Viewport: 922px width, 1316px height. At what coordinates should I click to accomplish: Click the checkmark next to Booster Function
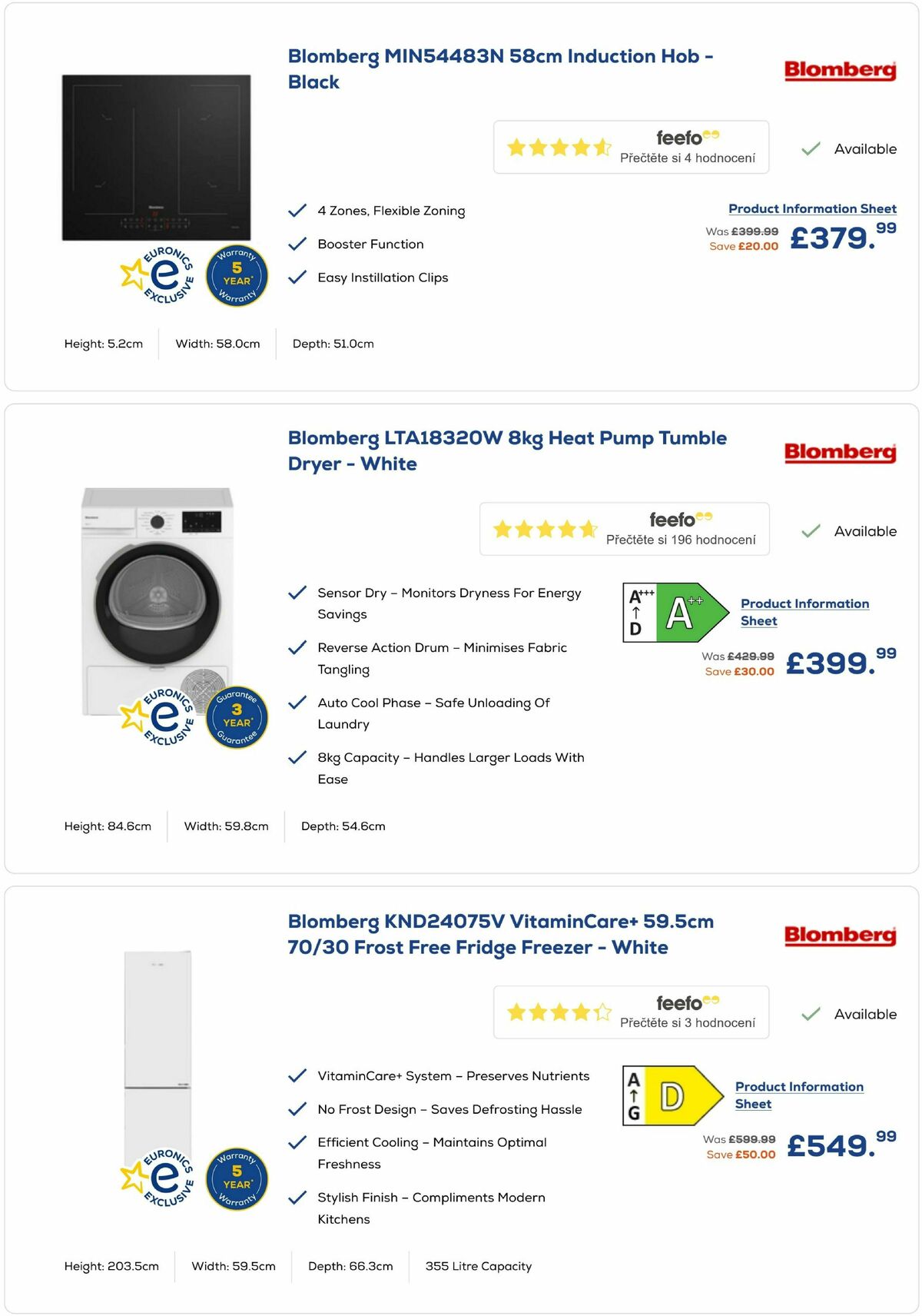297,244
